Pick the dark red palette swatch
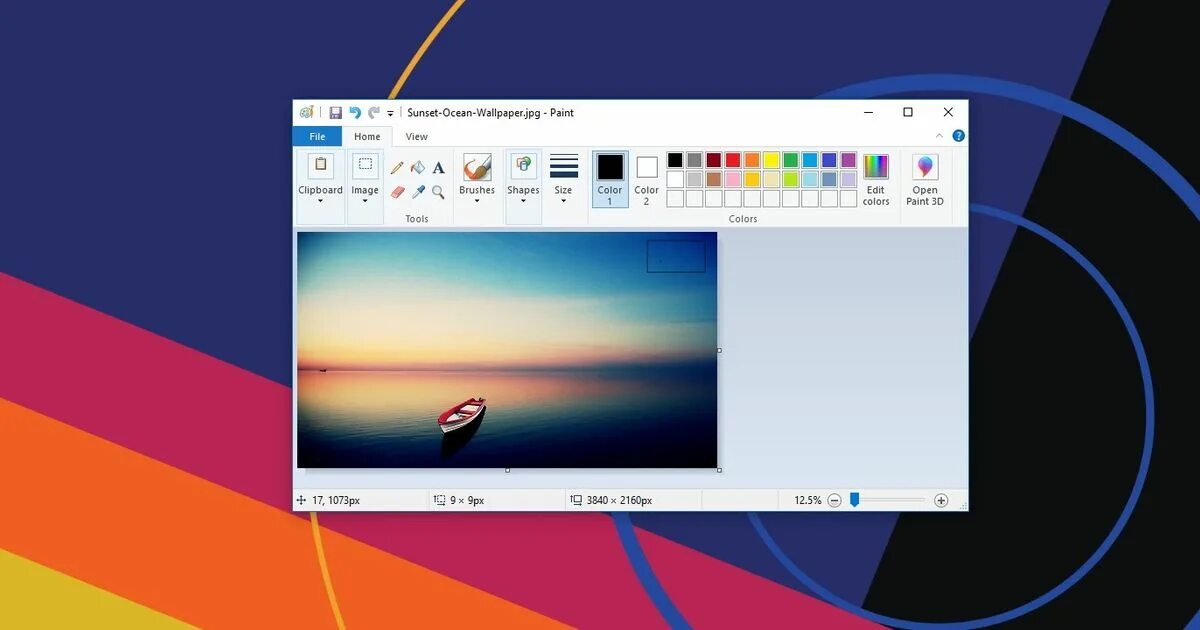The height and width of the screenshot is (630, 1200). [714, 160]
